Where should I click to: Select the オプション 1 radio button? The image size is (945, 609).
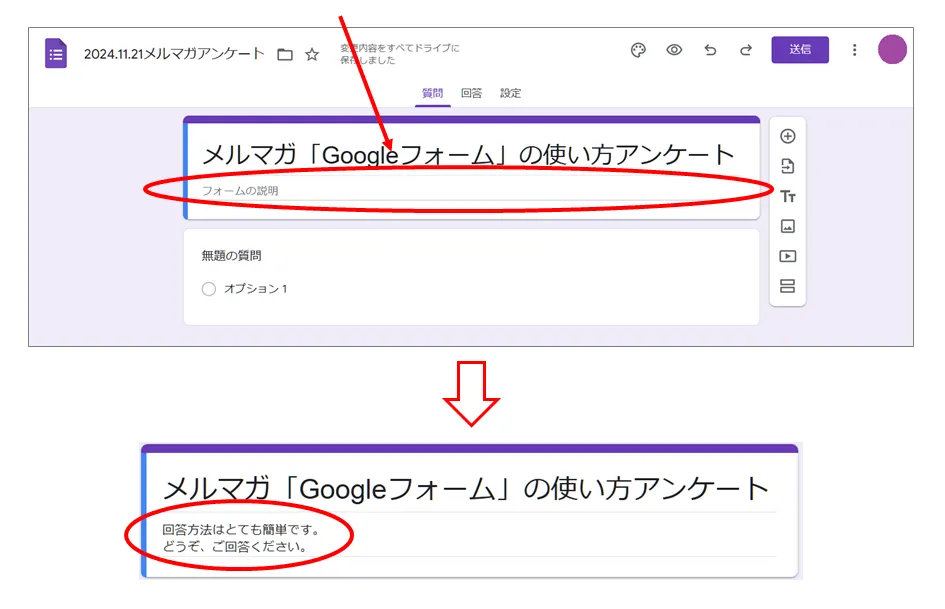coord(209,289)
